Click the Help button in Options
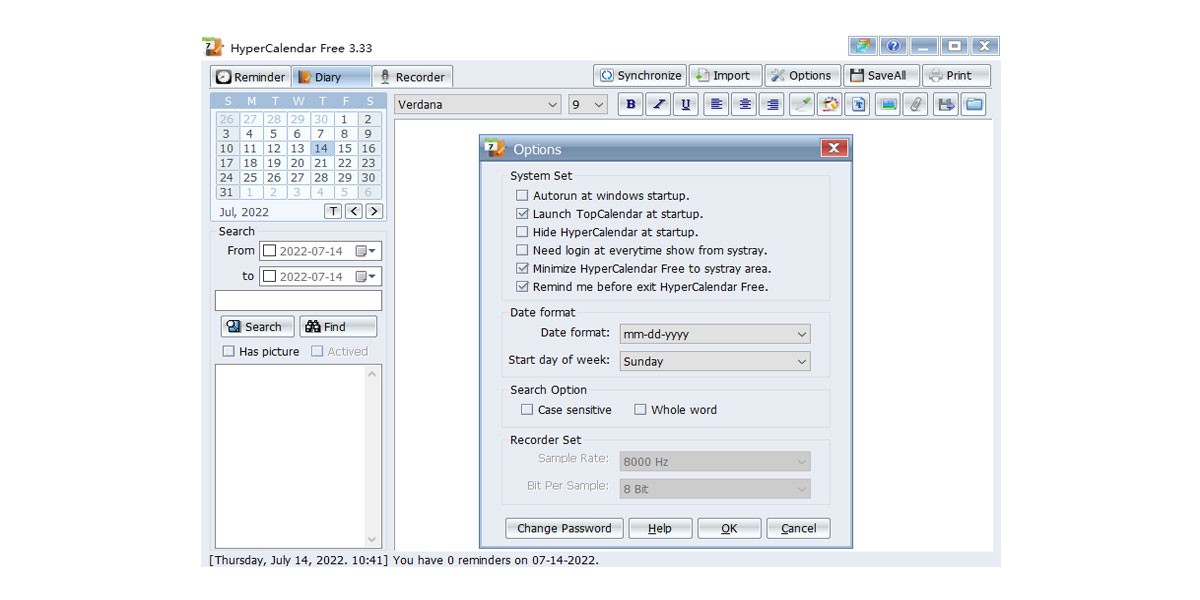This screenshot has height=600, width=1200. tap(660, 528)
